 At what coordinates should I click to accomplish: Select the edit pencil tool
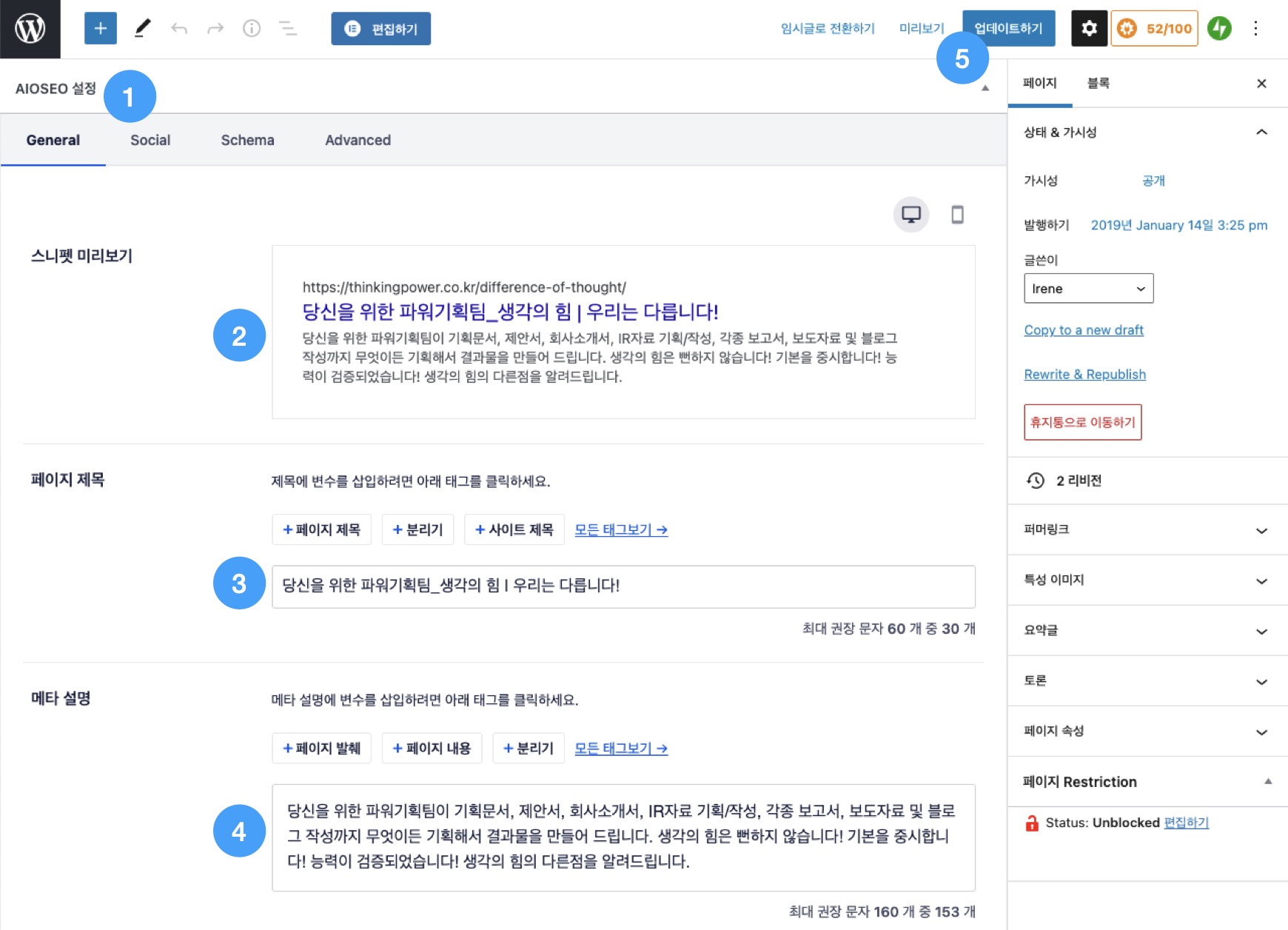(x=142, y=28)
